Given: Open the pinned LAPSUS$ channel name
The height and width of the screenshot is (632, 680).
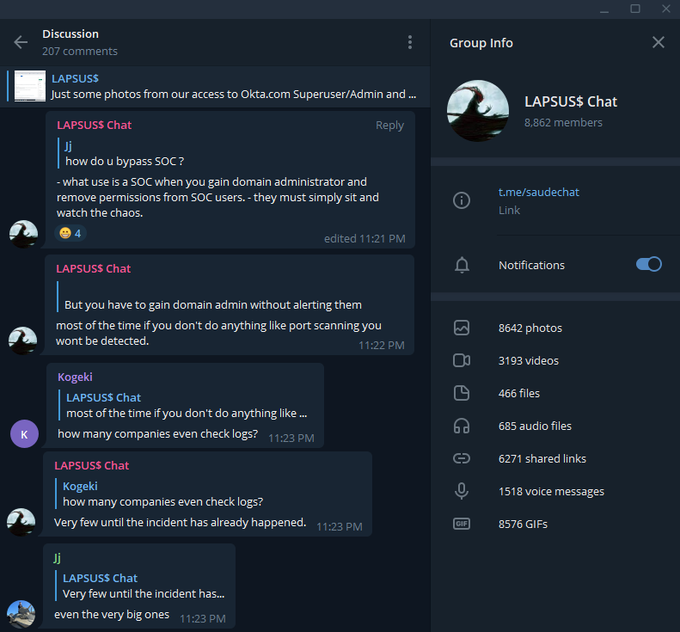Looking at the screenshot, I should pyautogui.click(x=75, y=79).
